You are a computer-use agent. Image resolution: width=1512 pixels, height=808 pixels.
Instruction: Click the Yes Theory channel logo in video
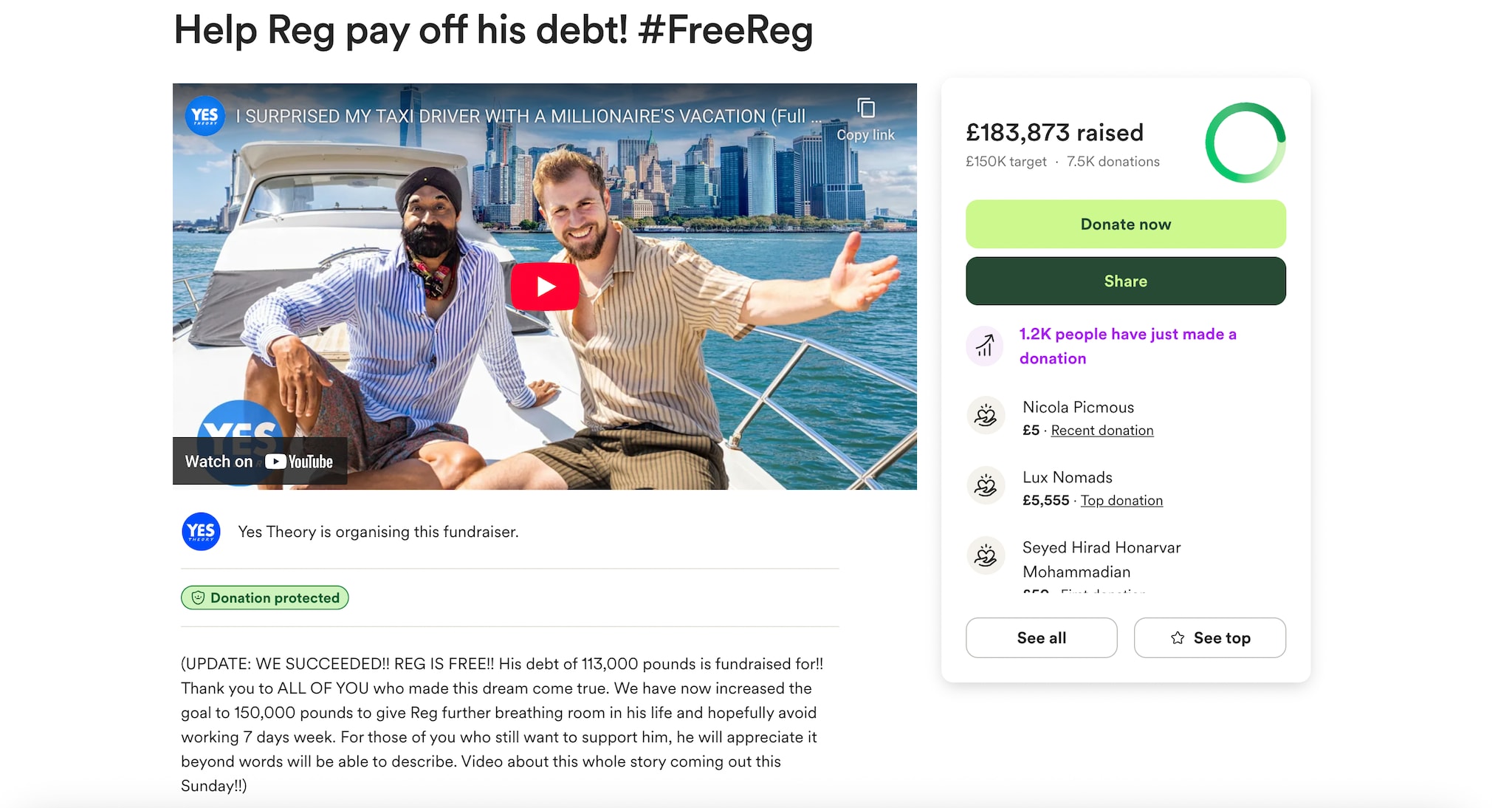click(x=205, y=116)
